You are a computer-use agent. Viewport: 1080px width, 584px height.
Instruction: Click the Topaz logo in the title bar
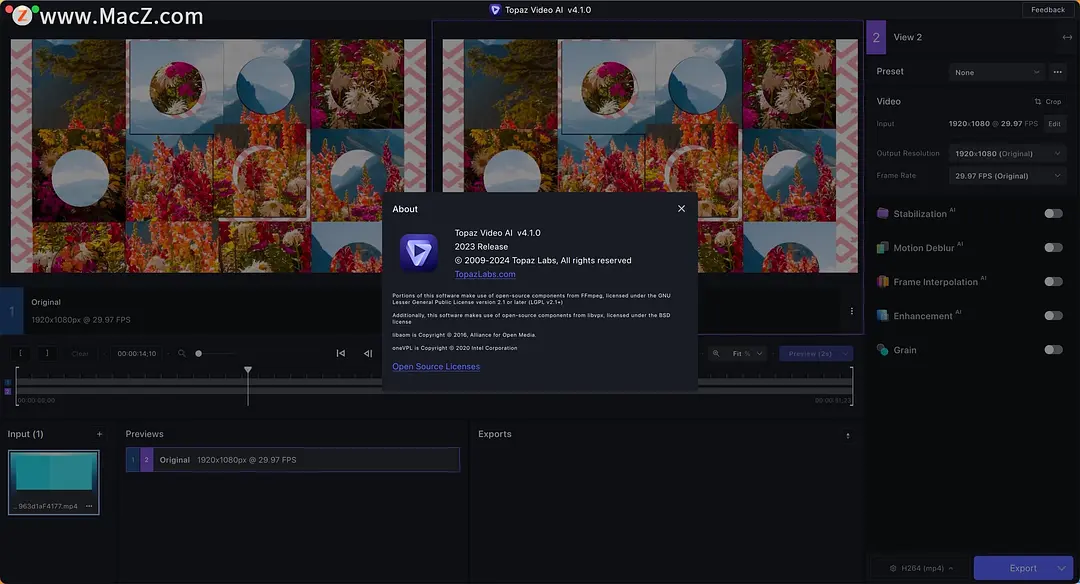coord(495,10)
